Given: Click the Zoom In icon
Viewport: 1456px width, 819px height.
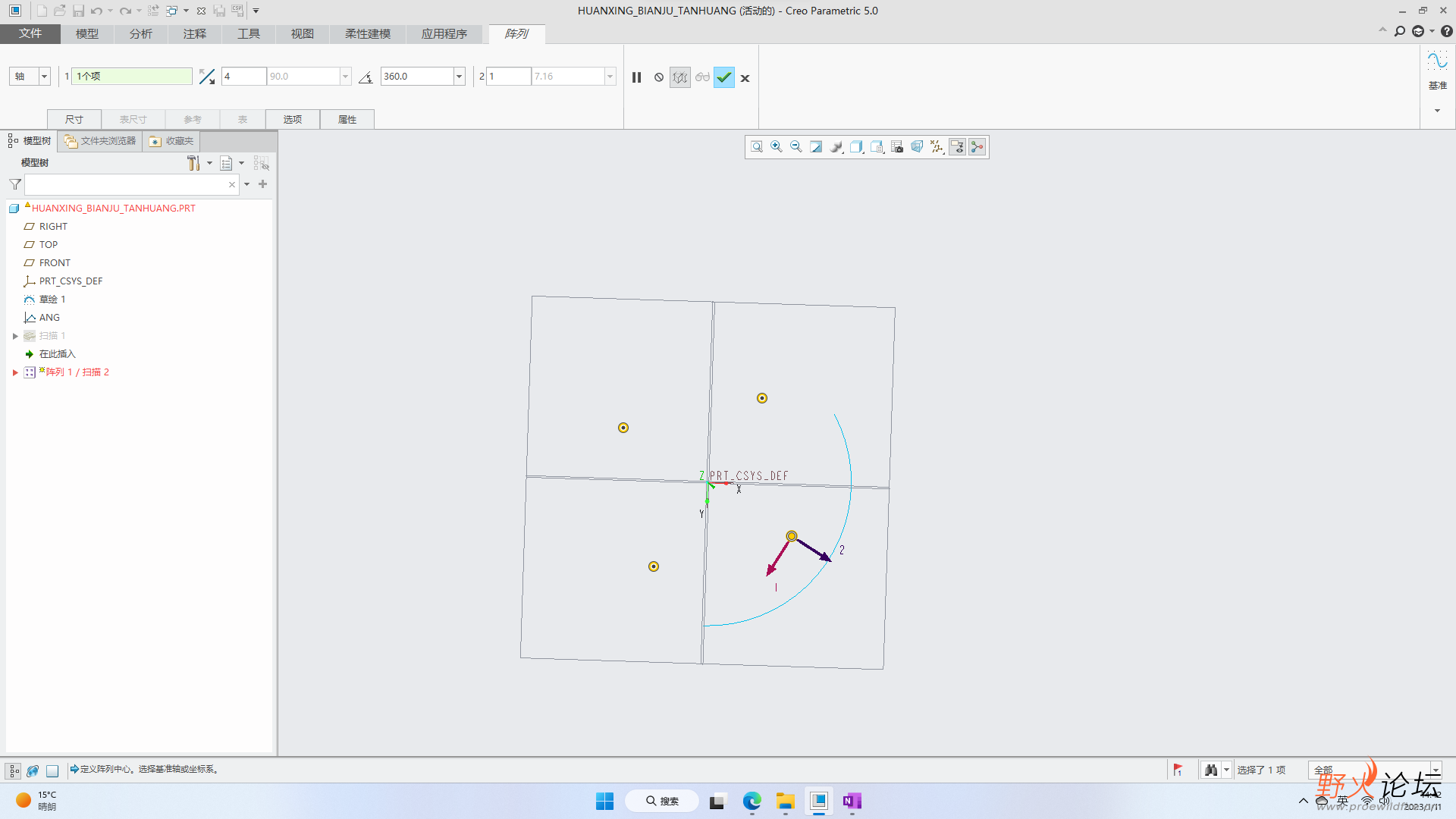Looking at the screenshot, I should click(776, 147).
